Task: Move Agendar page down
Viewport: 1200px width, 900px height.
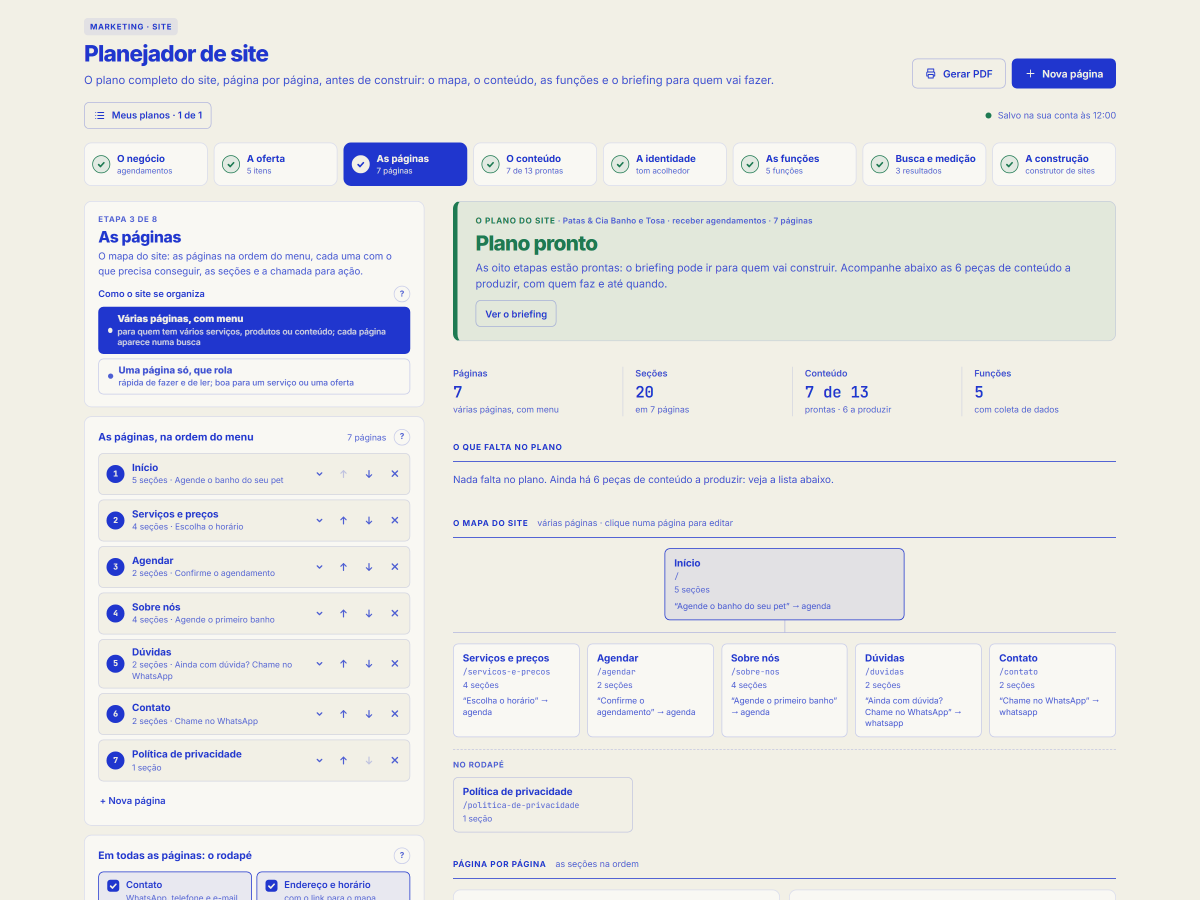Action: point(369,567)
